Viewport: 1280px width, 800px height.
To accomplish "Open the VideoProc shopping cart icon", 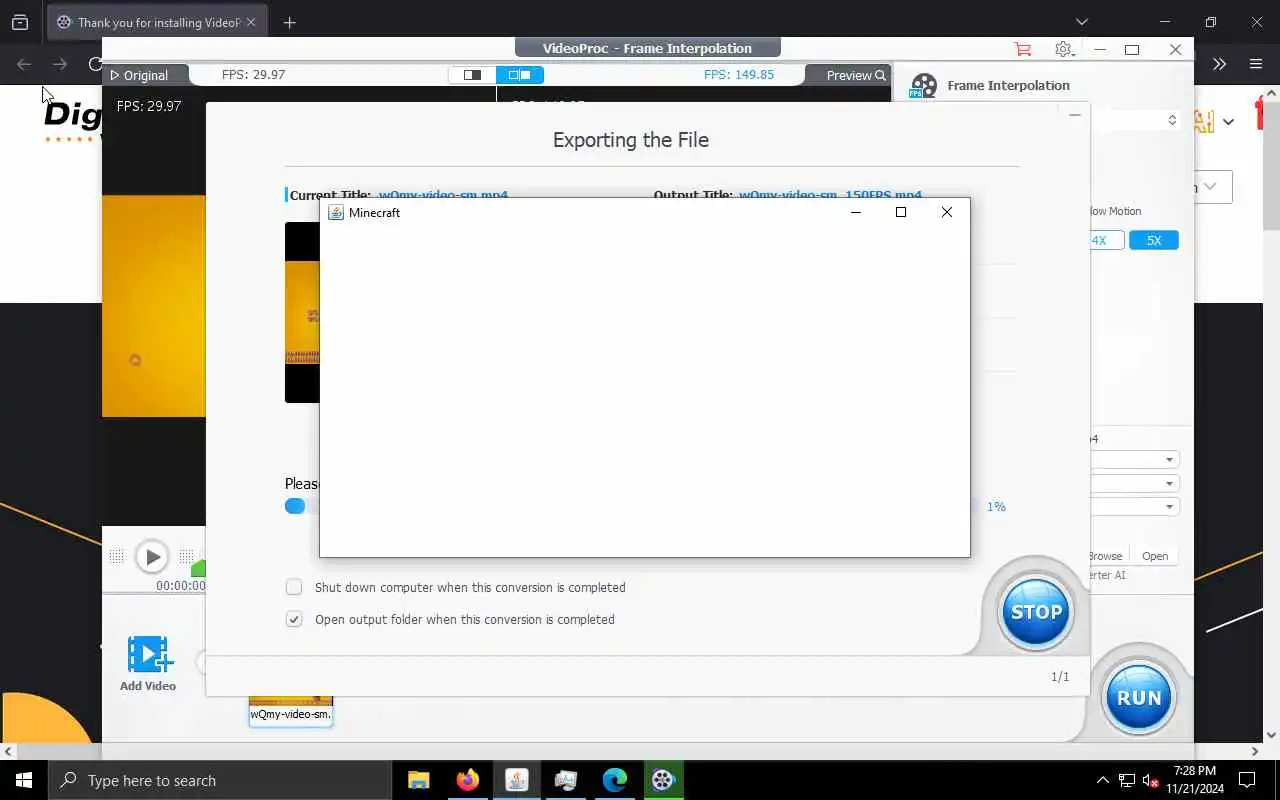I will 1022,49.
